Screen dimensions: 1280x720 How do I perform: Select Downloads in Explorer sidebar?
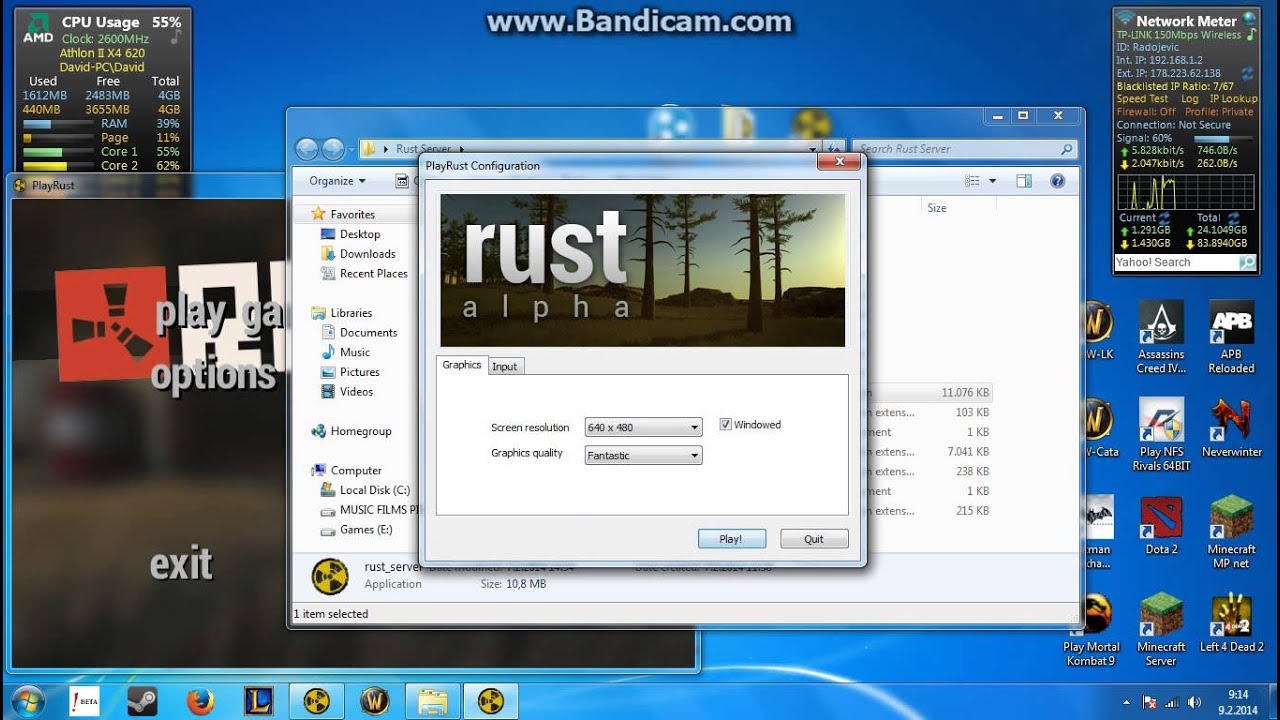(x=367, y=254)
